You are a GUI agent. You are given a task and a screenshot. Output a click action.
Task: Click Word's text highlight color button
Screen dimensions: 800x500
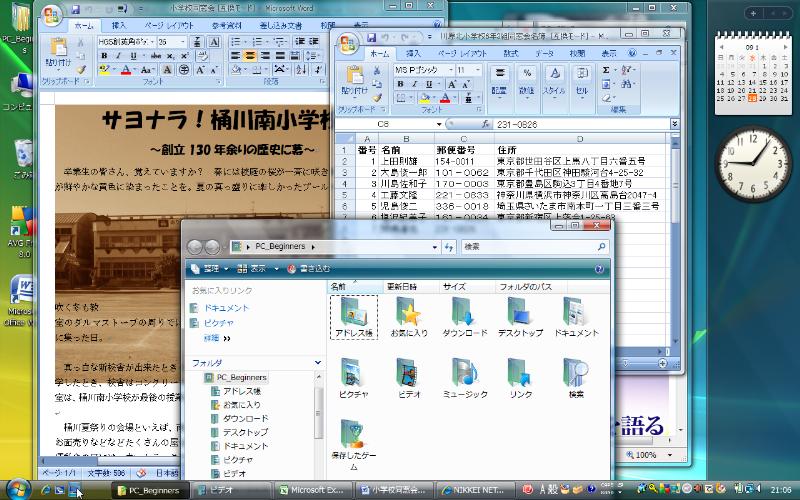(106, 70)
